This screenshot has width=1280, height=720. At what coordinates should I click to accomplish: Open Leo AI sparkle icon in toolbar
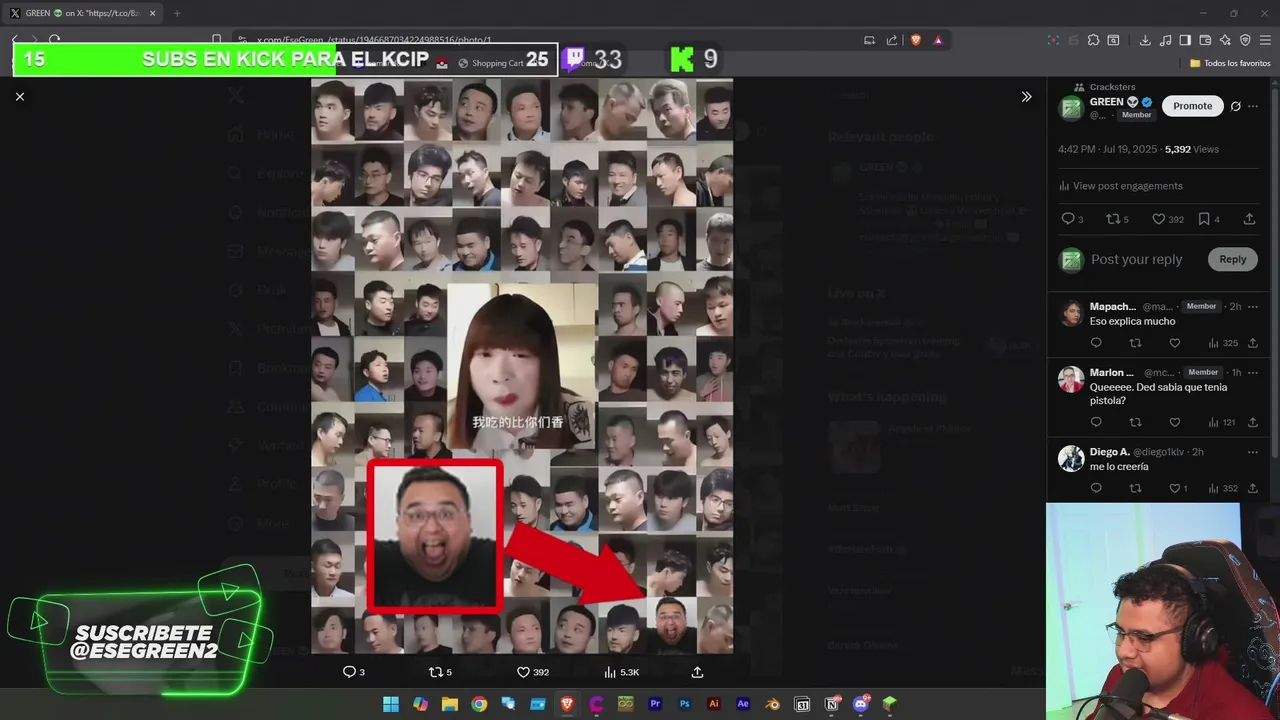(1225, 40)
